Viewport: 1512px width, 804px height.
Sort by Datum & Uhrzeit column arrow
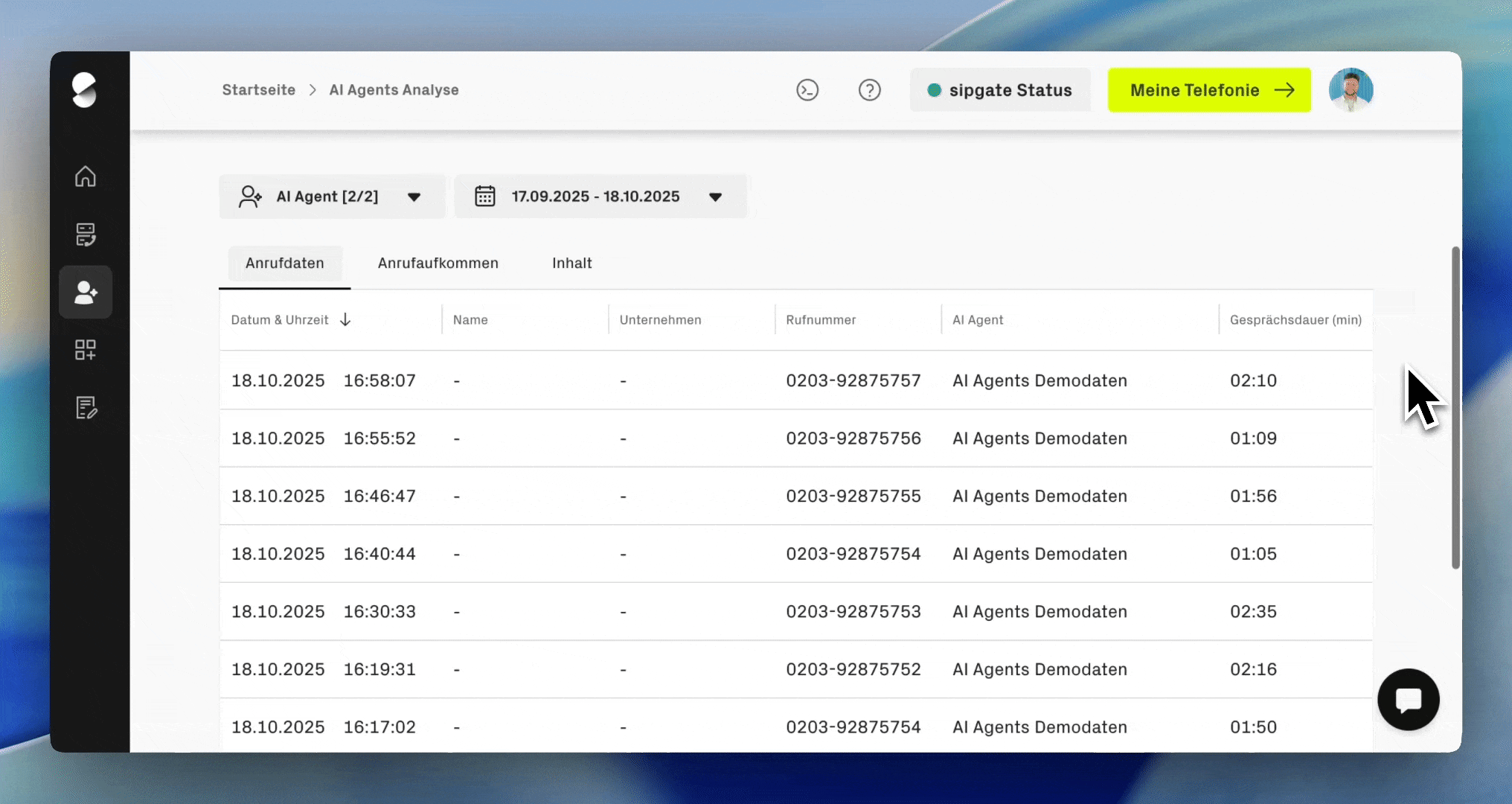click(x=345, y=320)
